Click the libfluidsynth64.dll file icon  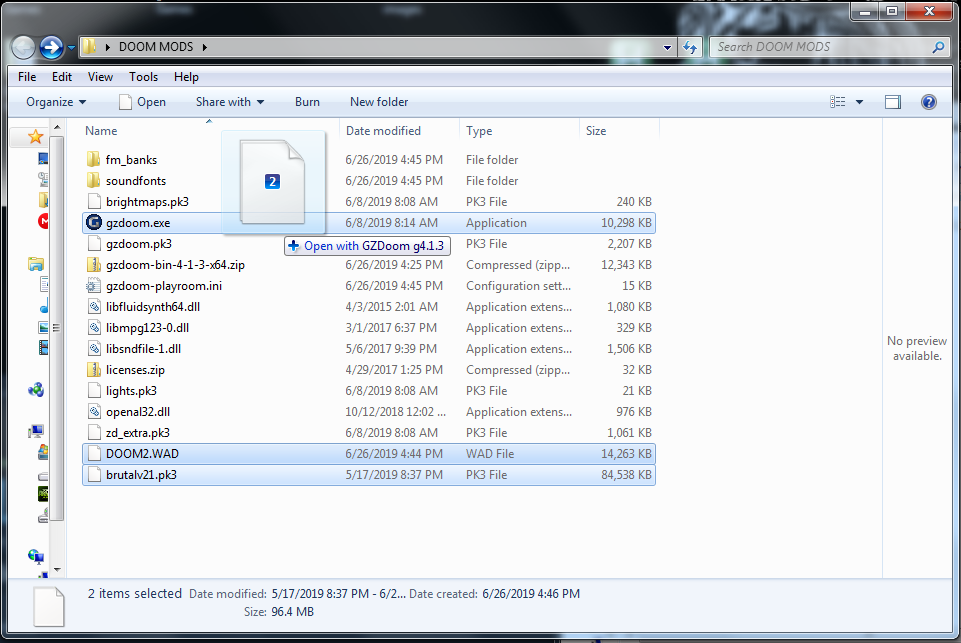(x=93, y=306)
